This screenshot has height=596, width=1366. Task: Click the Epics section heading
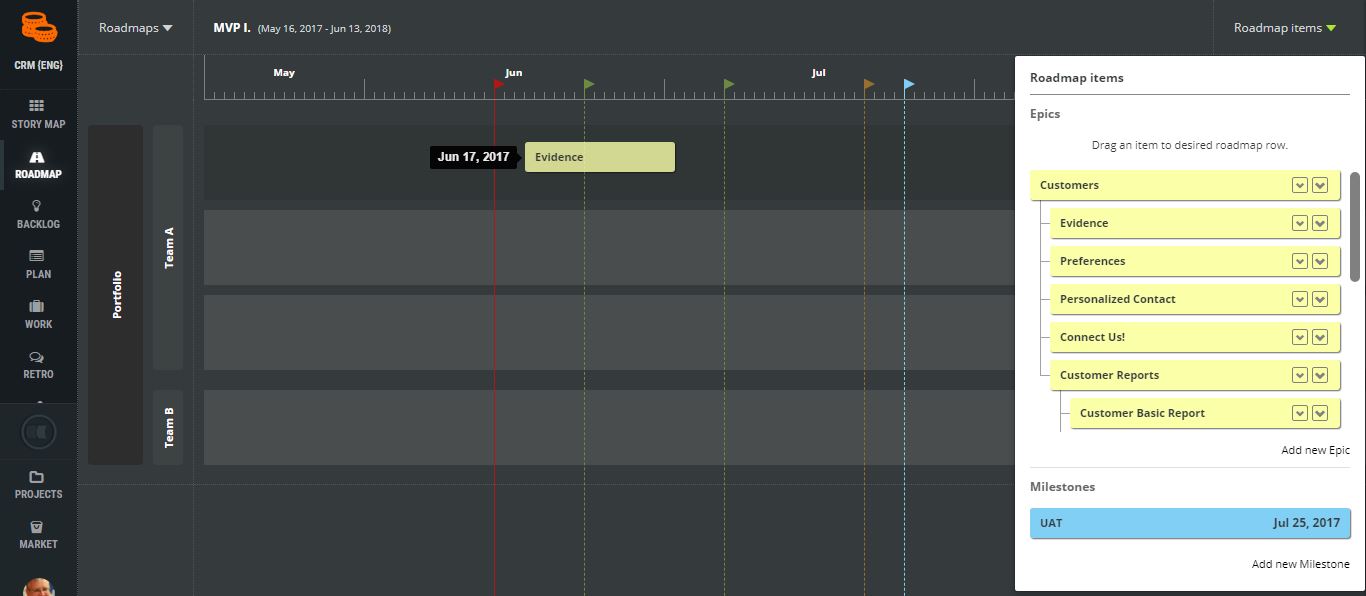click(1045, 114)
